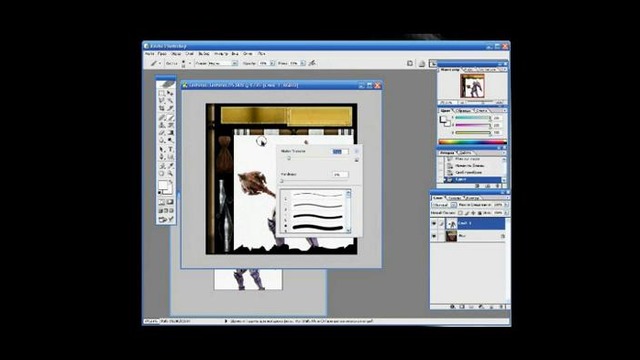This screenshot has height=360, width=640.
Task: Switch to Standard edit mode in toolbox
Action: [x=162, y=202]
